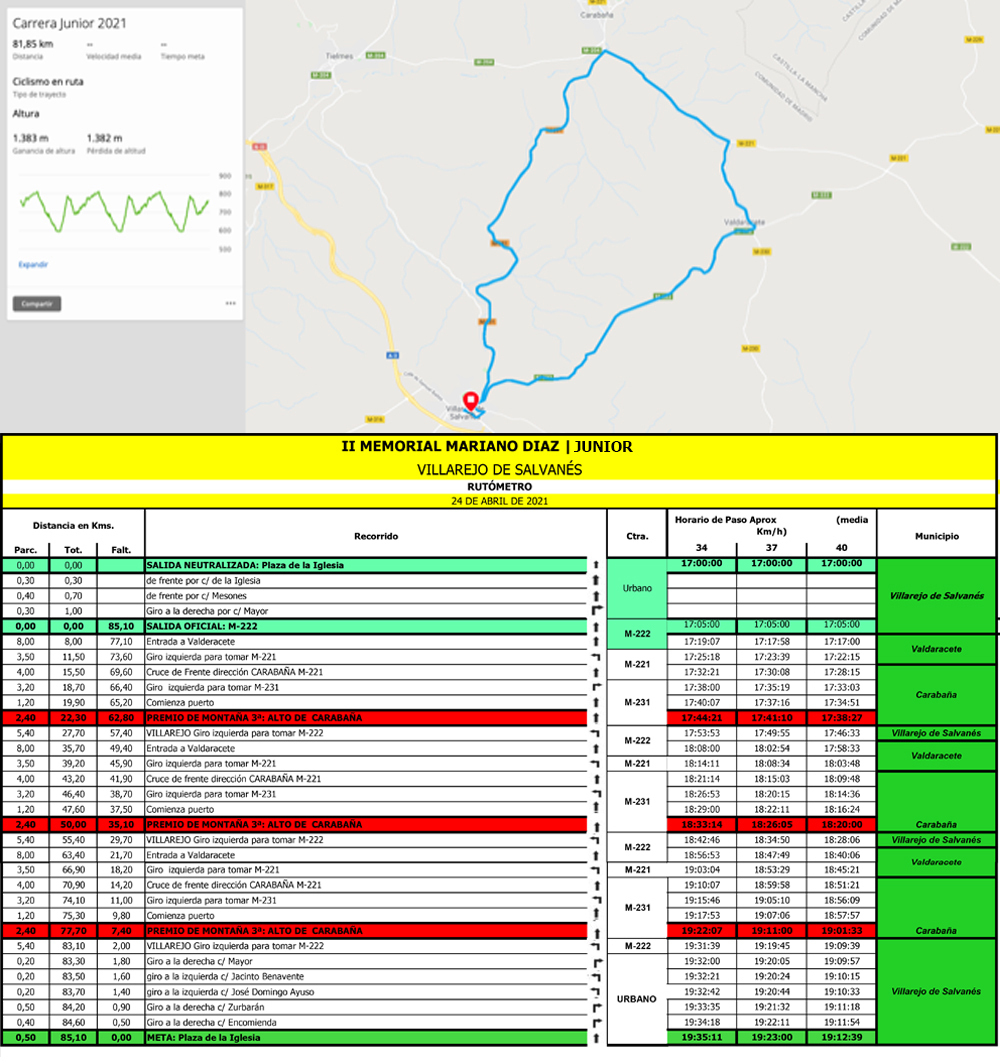1000x1064 pixels.
Task: Click the Compartir button
Action: pyautogui.click(x=37, y=303)
